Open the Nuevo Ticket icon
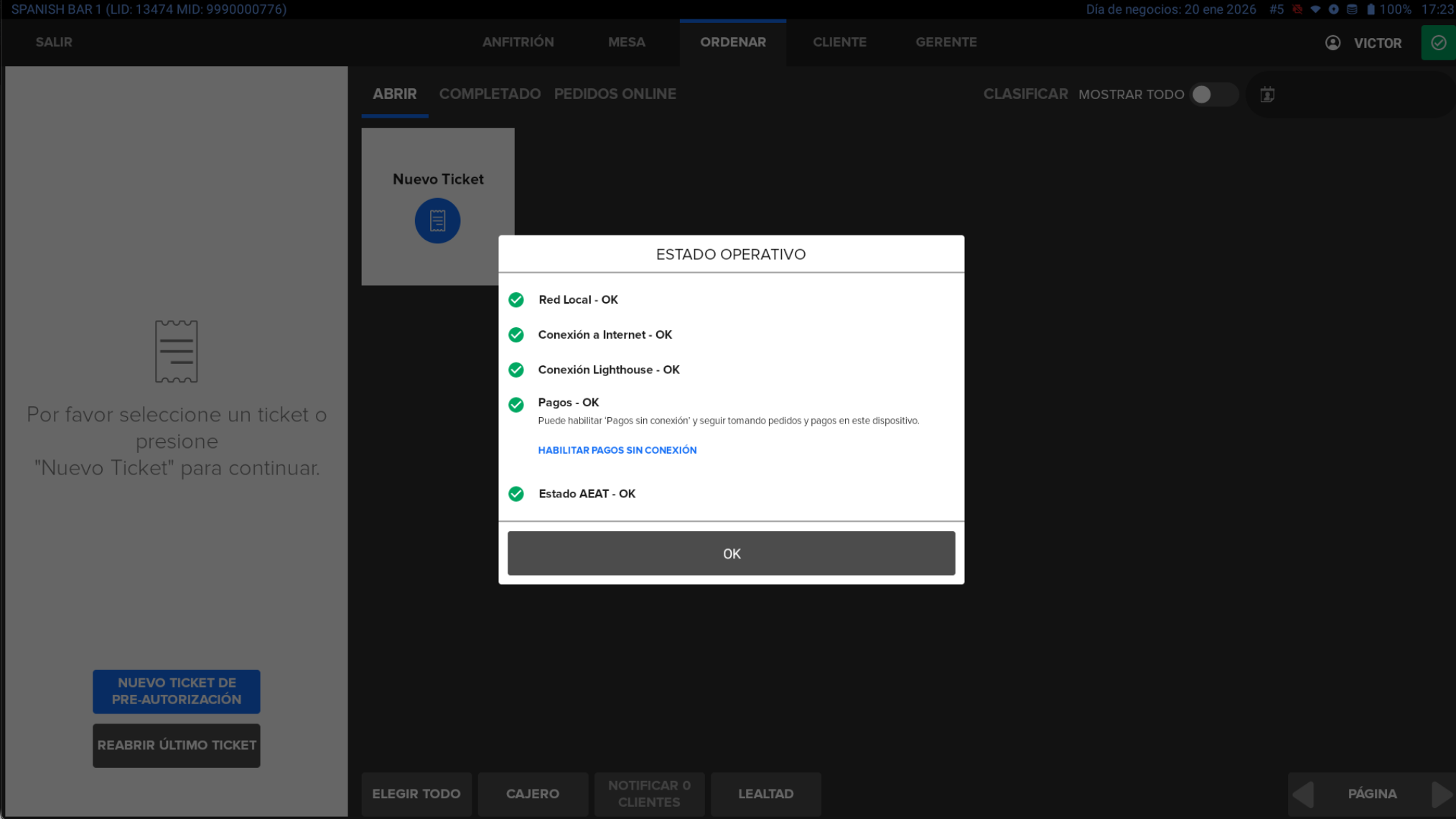 click(437, 220)
